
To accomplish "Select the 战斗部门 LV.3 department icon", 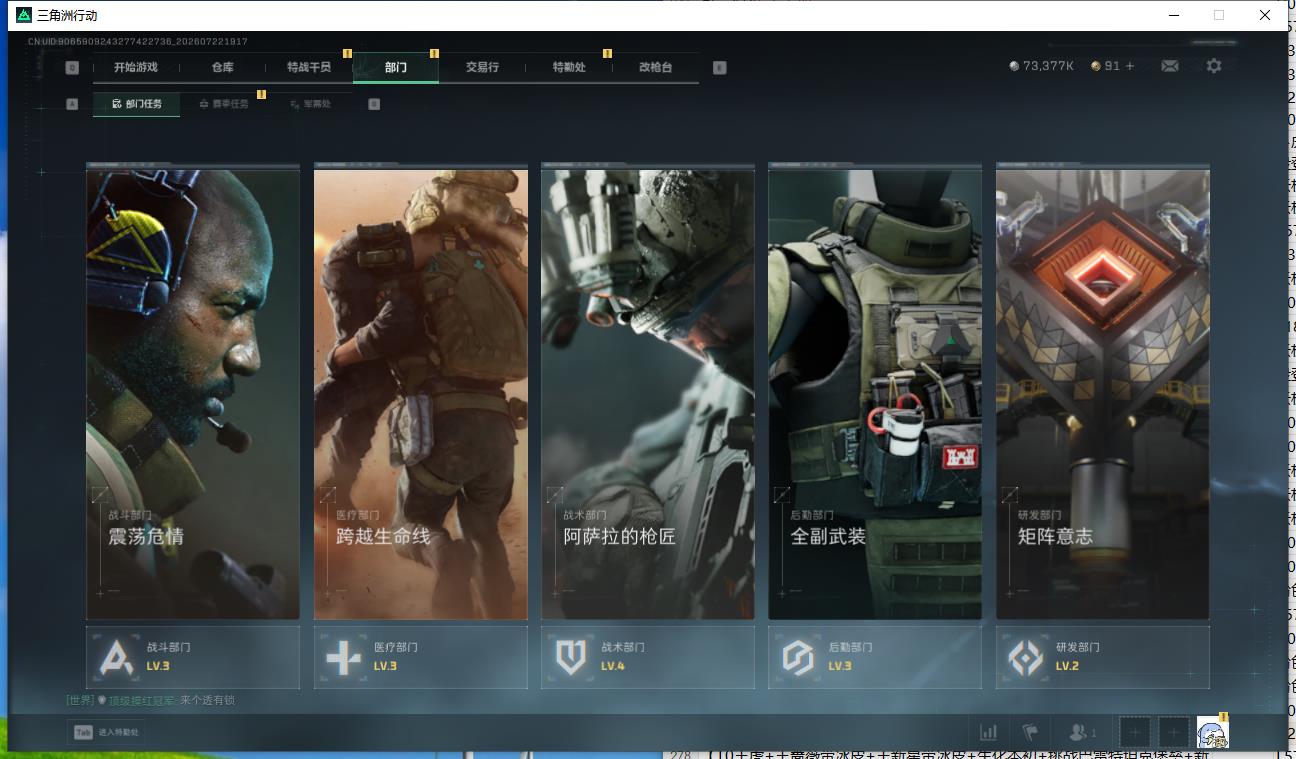I will click(118, 657).
